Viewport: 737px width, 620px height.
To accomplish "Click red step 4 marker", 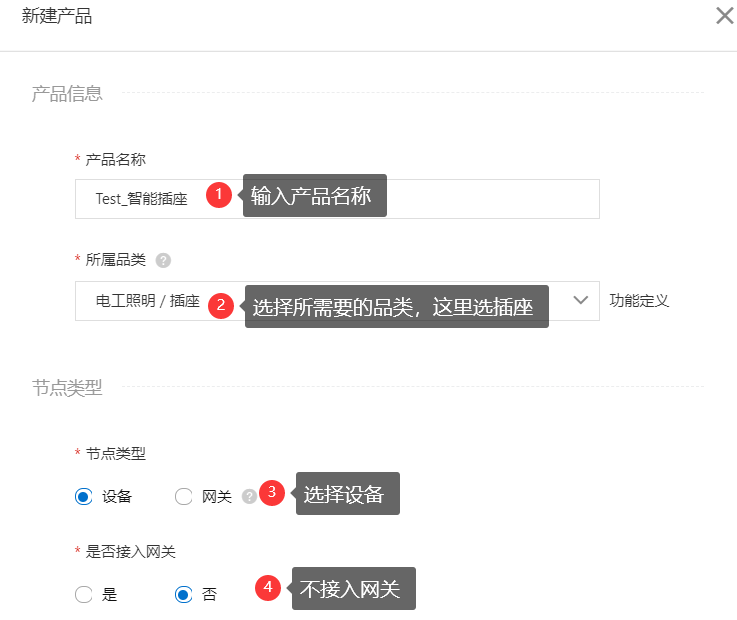I will point(268,588).
